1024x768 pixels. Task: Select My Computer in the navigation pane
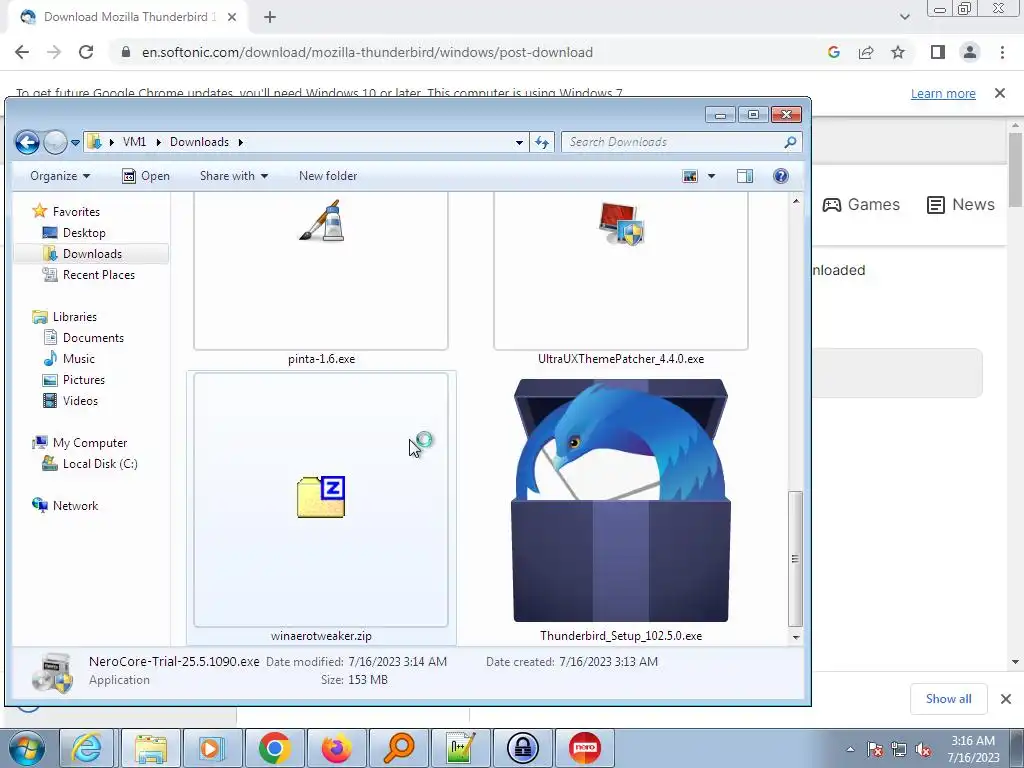89,443
